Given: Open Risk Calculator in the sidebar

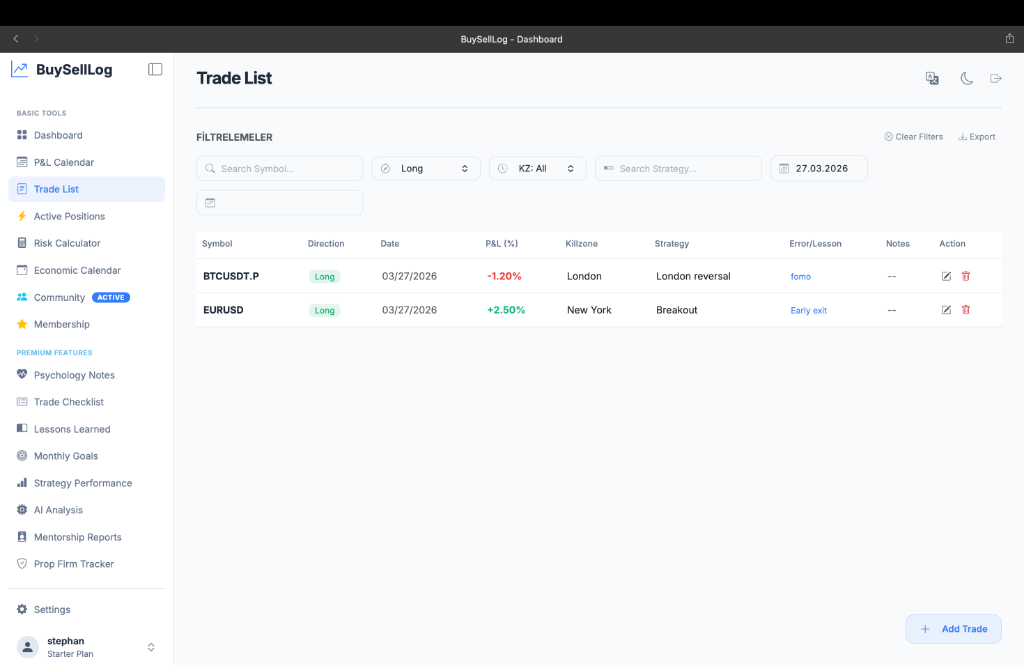Looking at the screenshot, I should (67, 243).
